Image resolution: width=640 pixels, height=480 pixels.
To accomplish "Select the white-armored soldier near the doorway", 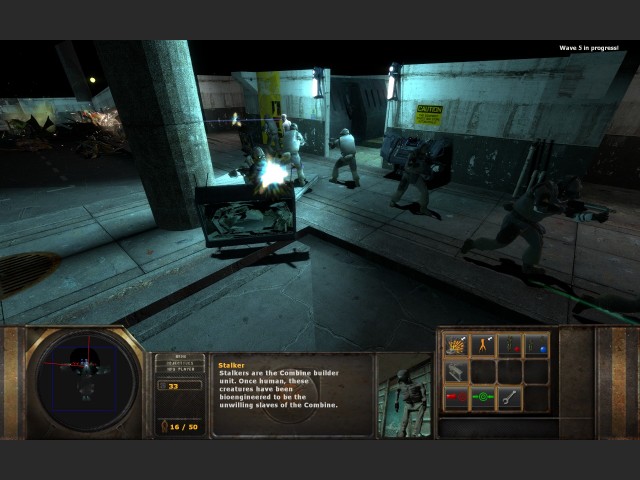I will pos(345,157).
